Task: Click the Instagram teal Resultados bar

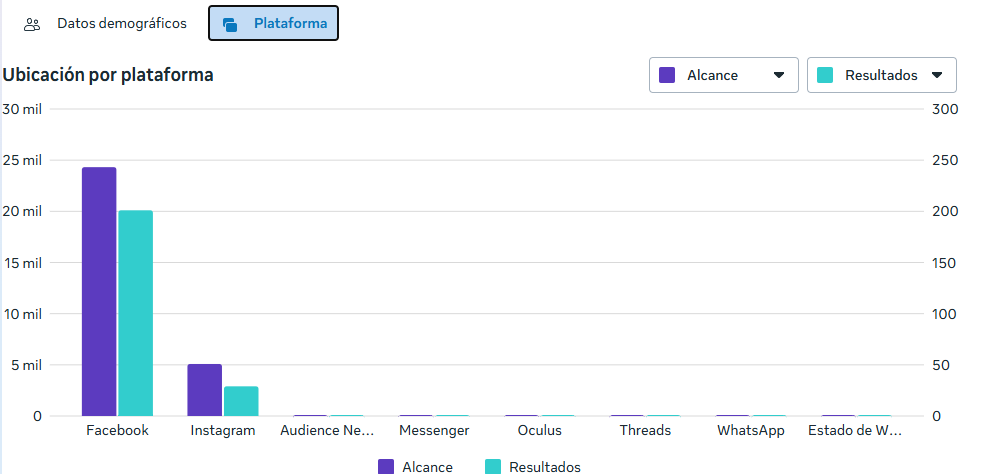Action: [x=241, y=400]
